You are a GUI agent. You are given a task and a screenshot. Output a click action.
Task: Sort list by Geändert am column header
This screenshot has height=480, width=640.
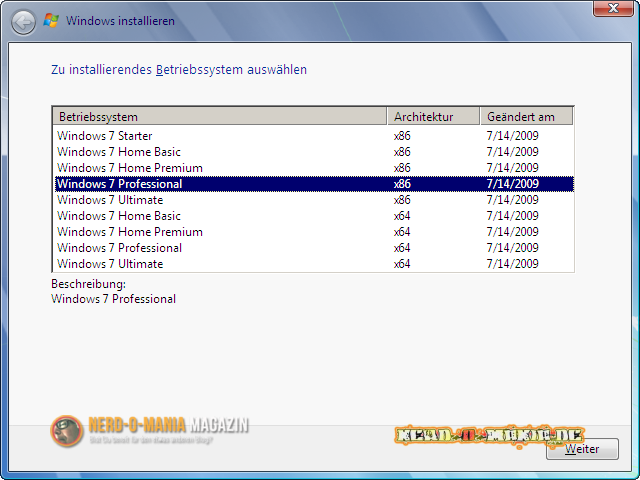tap(527, 117)
